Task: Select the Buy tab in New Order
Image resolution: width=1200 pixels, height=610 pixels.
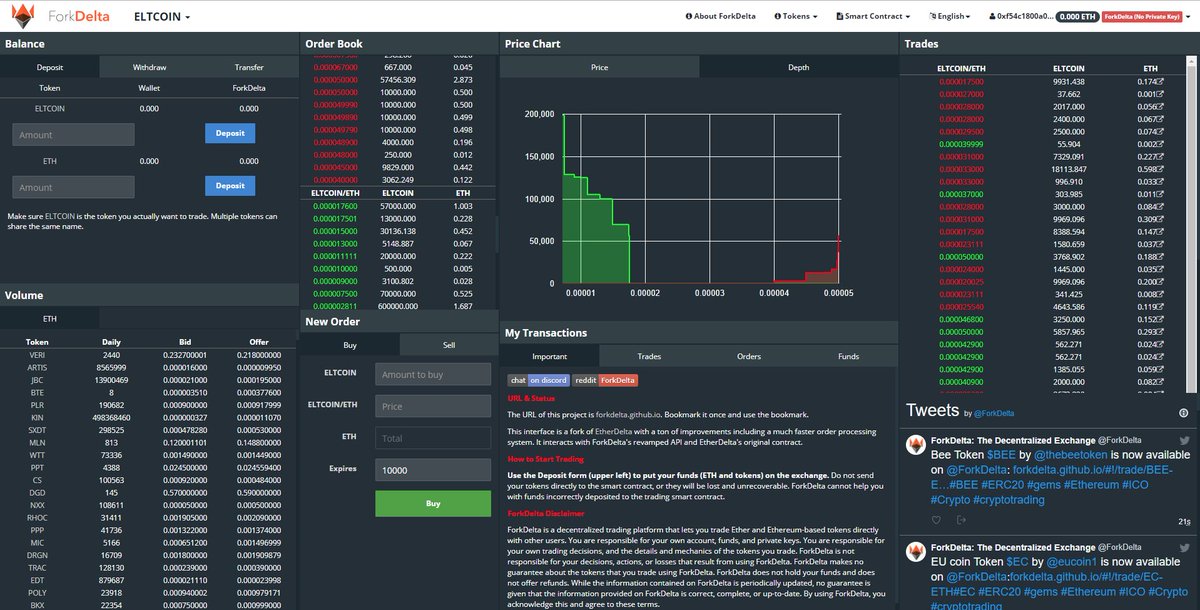Action: 350,344
